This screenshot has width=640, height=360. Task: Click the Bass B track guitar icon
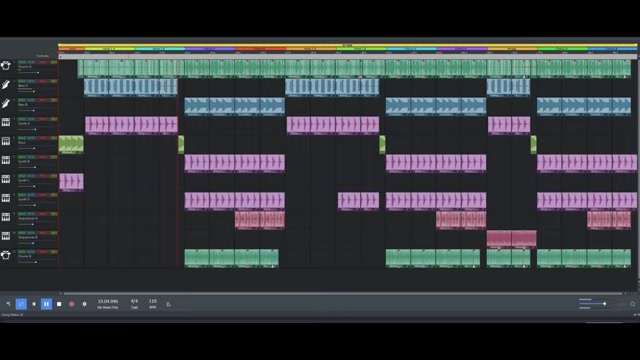[6, 103]
